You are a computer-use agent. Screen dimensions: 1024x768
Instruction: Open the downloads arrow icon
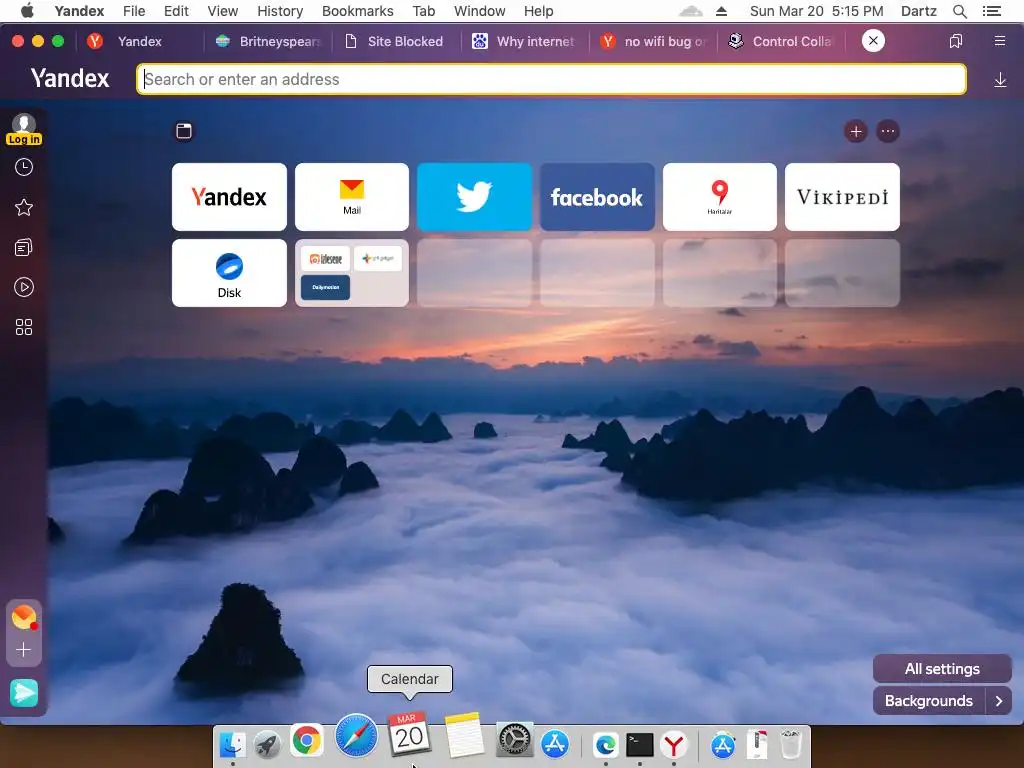pyautogui.click(x=1000, y=80)
